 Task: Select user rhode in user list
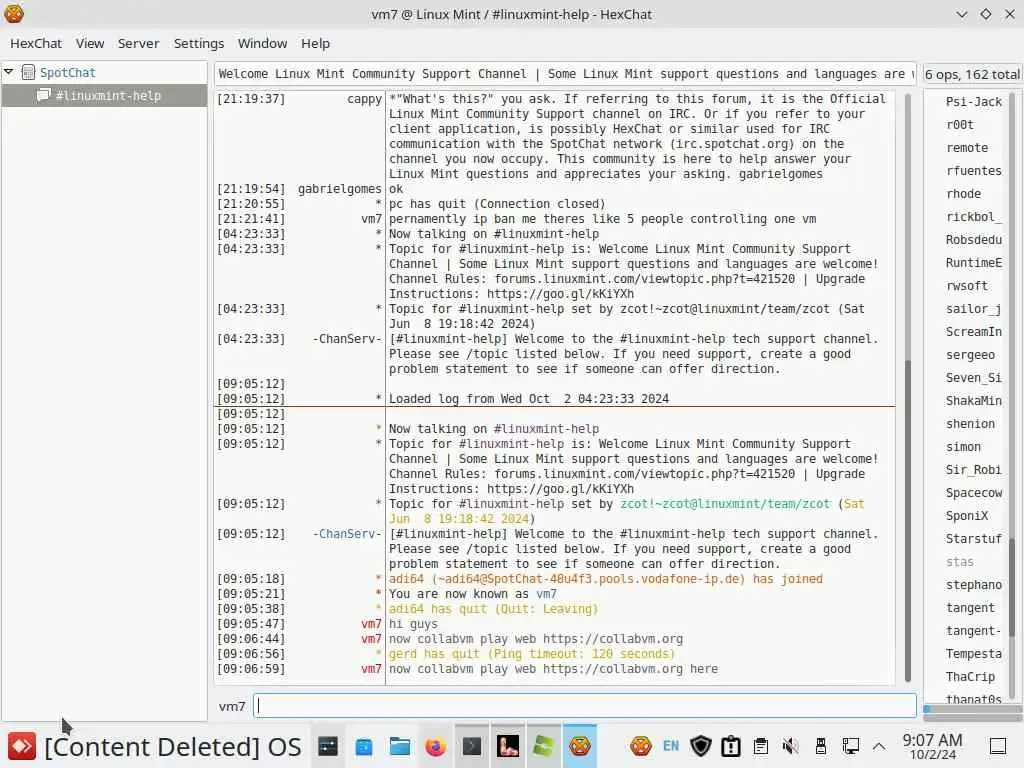coord(963,194)
